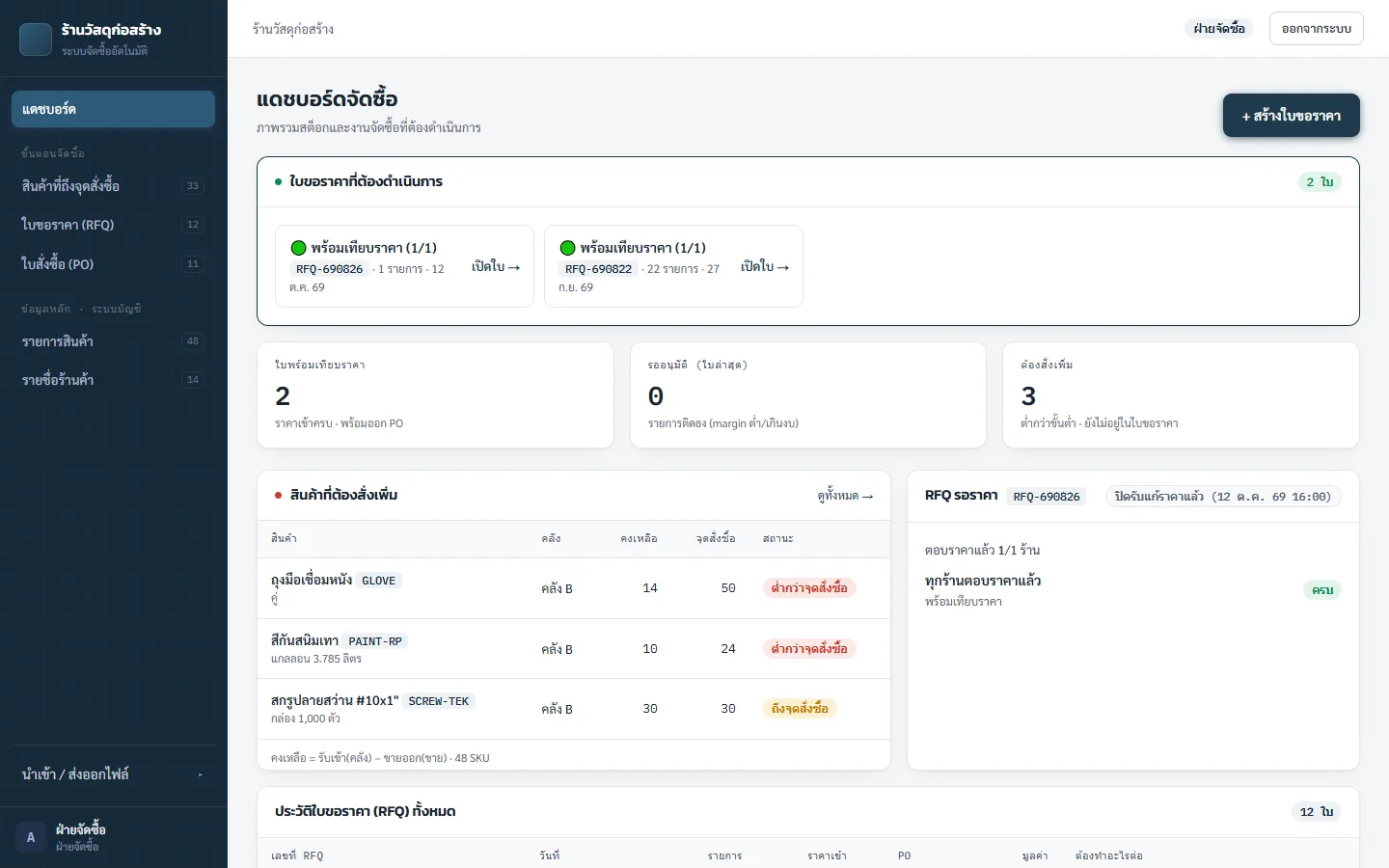The image size is (1389, 868).
Task: Click the ฝ่ายจัดซื้อ badge in the top bar
Action: coord(1219,29)
